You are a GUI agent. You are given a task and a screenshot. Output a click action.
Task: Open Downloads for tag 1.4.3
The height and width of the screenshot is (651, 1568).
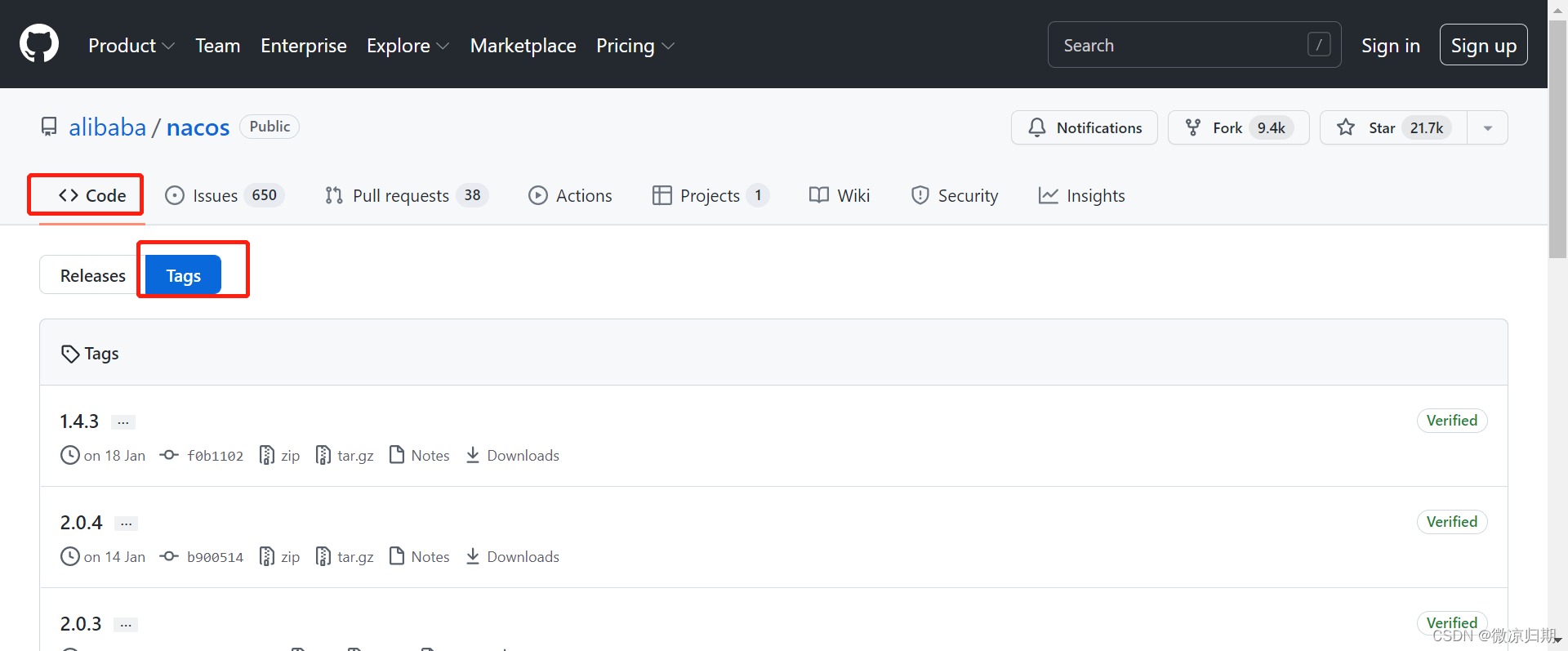click(513, 455)
